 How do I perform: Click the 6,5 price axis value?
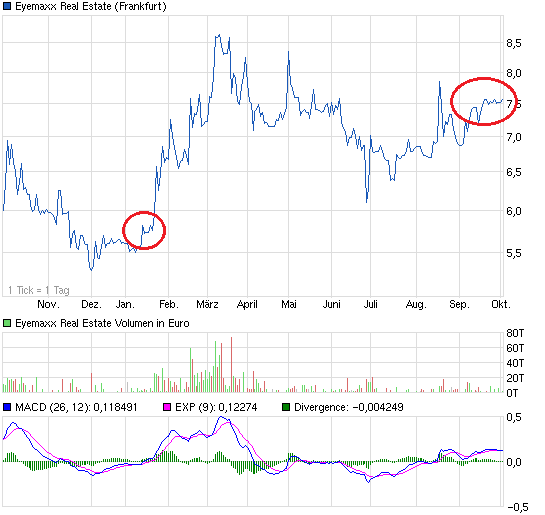coord(514,172)
